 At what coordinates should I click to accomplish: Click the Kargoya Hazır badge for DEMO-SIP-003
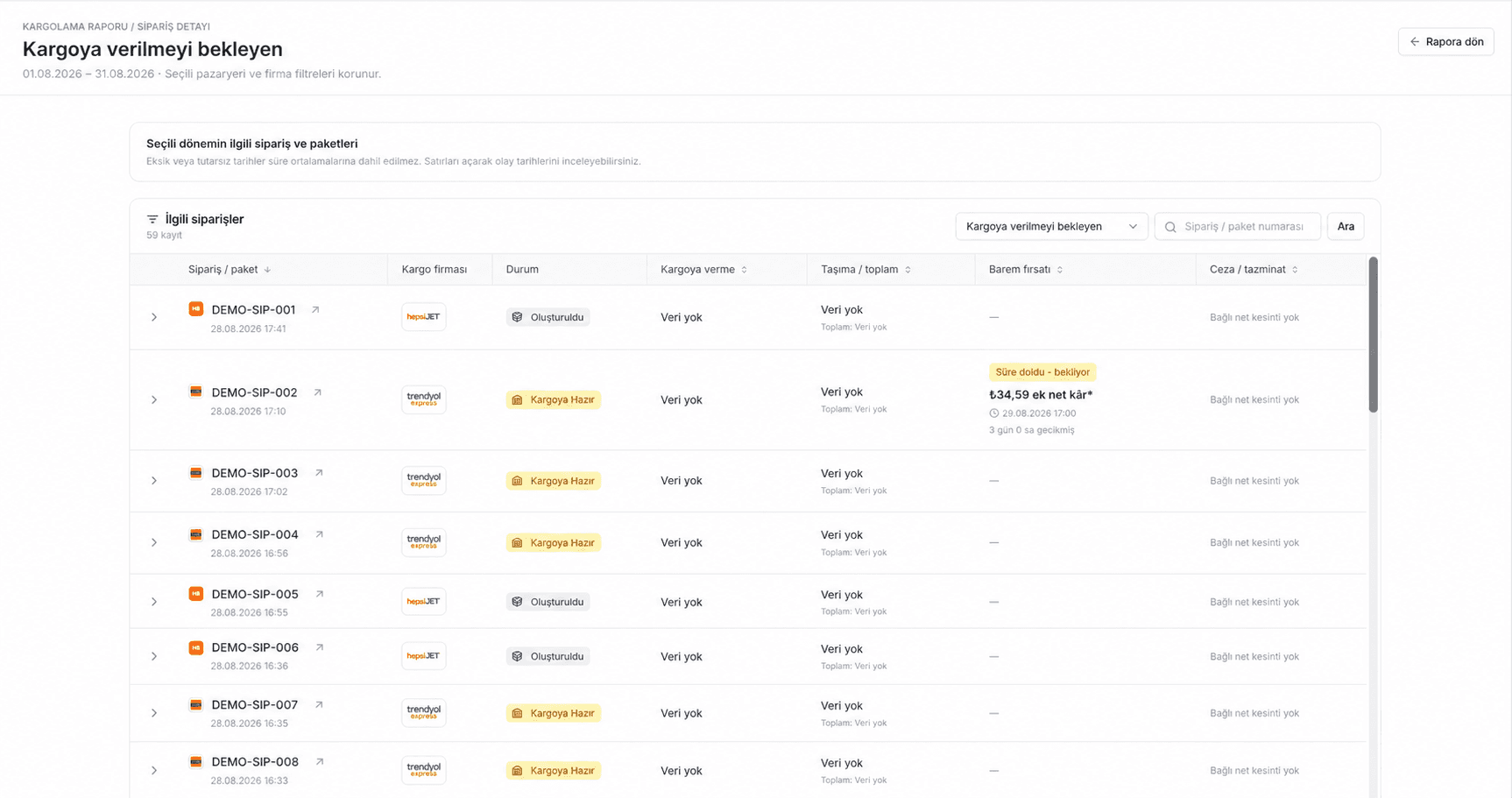point(554,481)
